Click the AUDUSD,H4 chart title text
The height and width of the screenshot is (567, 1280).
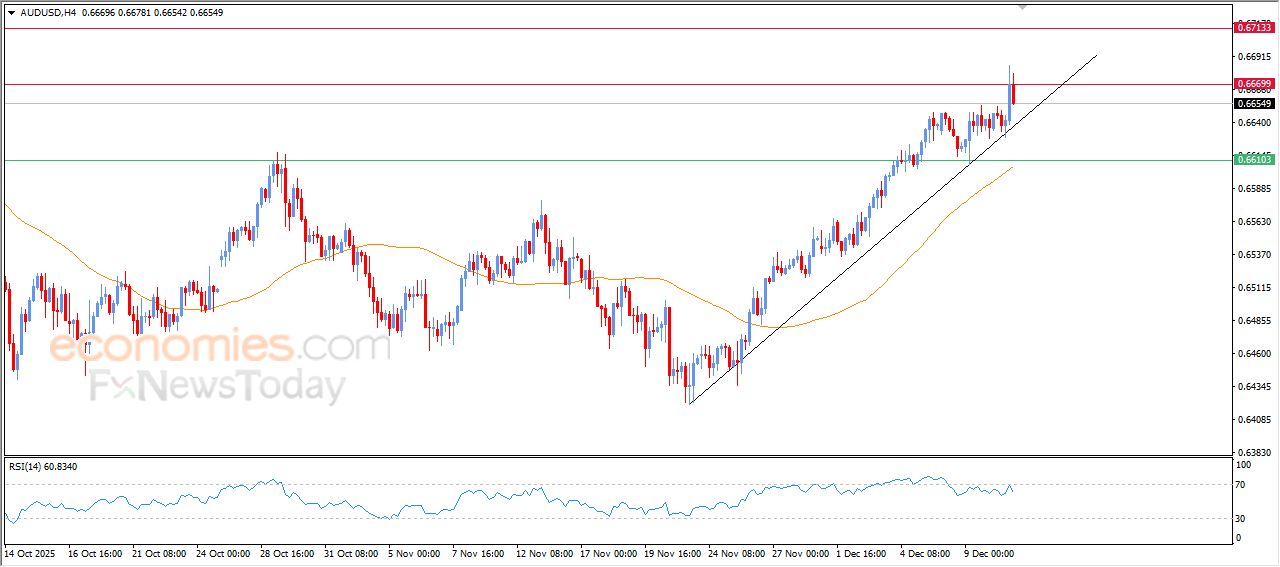pyautogui.click(x=48, y=13)
